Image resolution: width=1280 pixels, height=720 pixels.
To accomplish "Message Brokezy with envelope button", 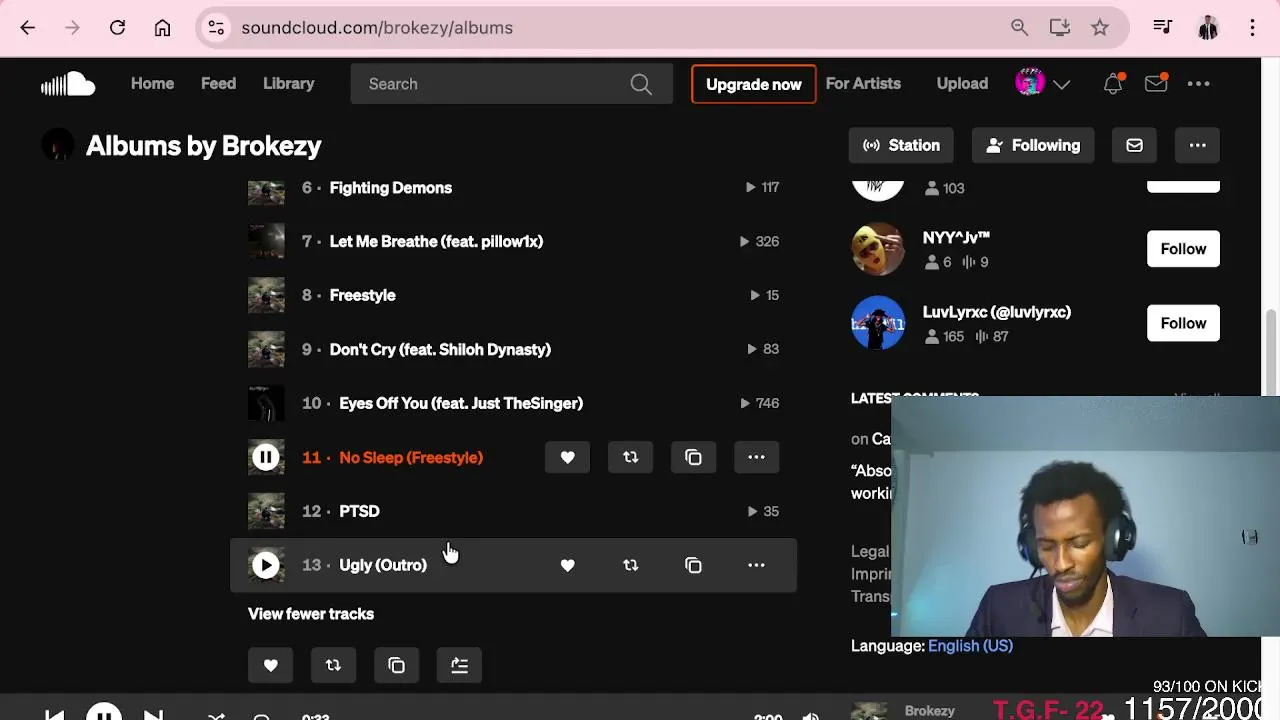I will tap(1134, 146).
